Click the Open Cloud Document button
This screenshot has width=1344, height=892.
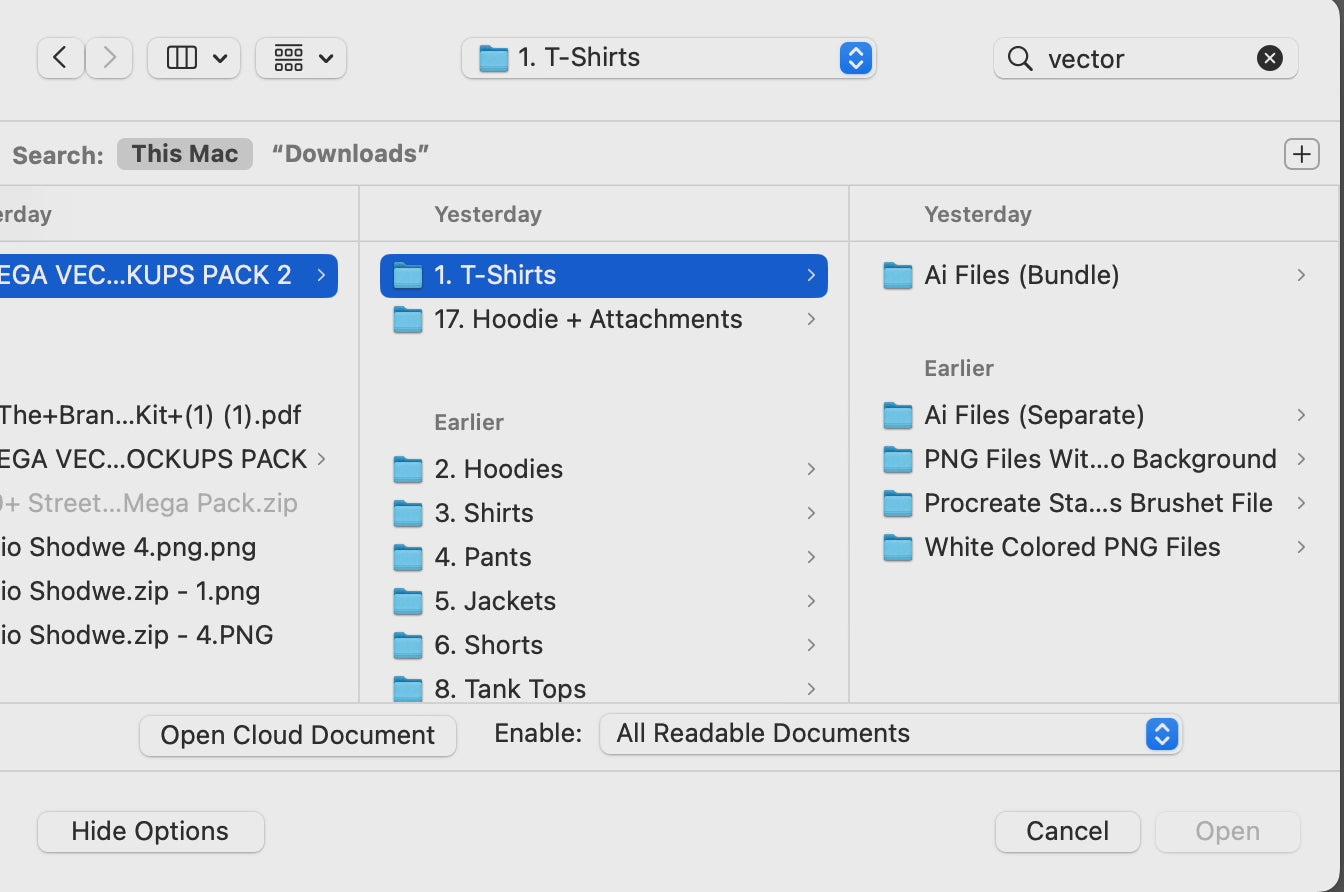[298, 736]
